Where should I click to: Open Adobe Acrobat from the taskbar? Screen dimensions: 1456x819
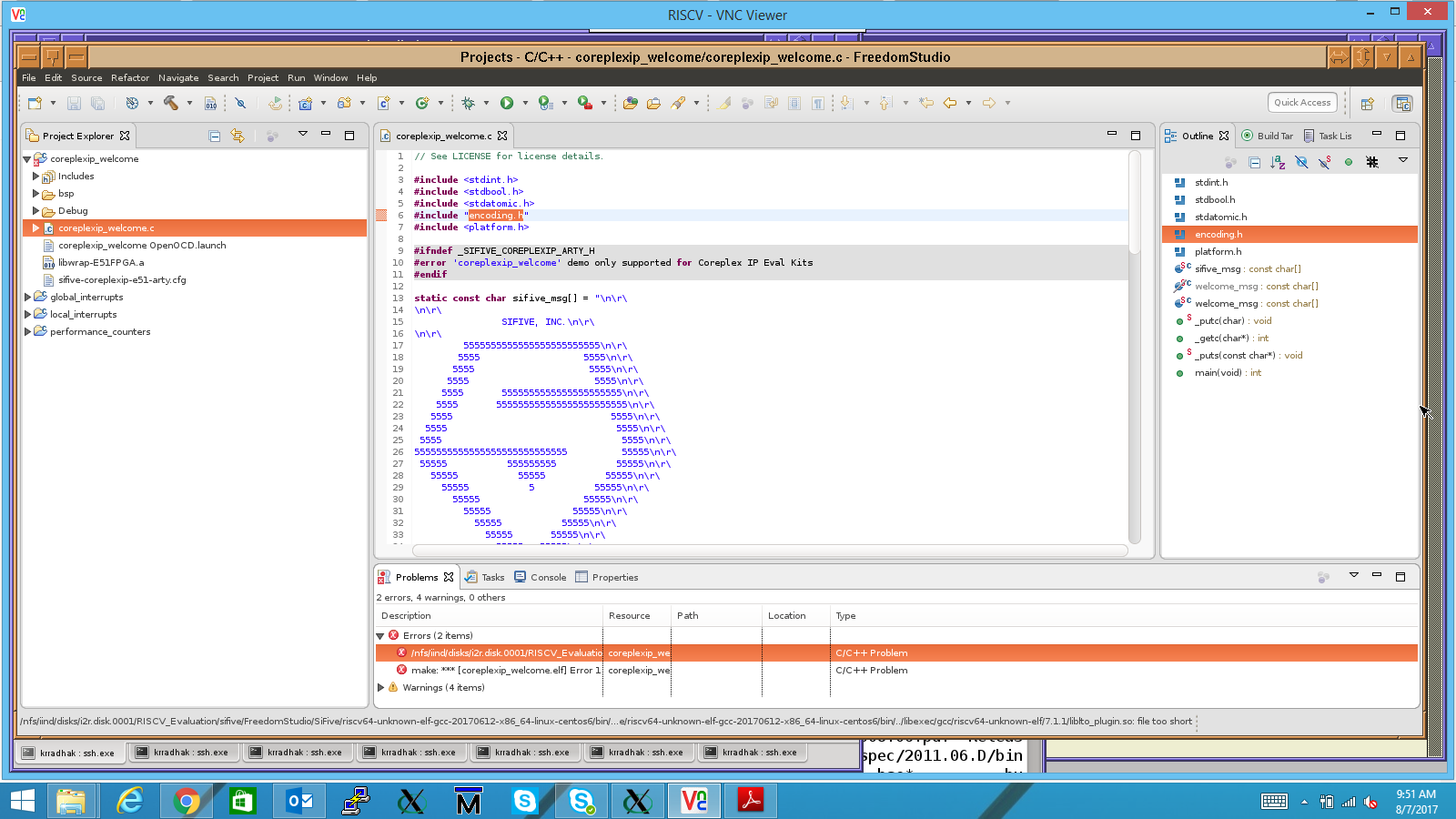[x=750, y=801]
